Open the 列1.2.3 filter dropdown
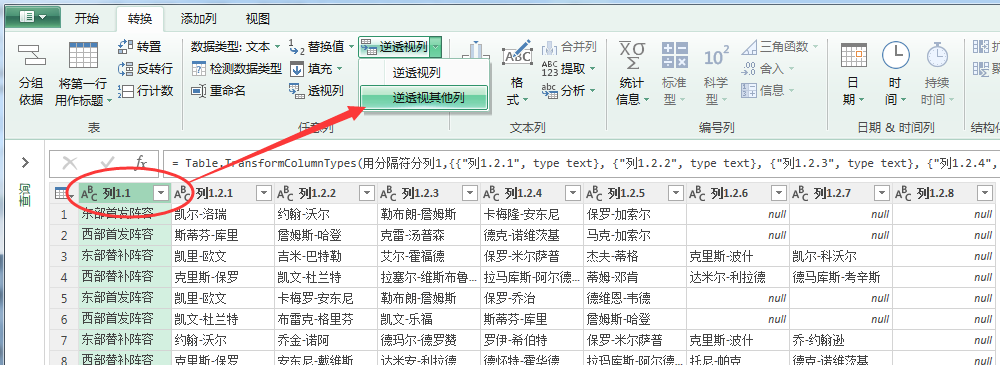This screenshot has height=365, width=1000. [469, 193]
